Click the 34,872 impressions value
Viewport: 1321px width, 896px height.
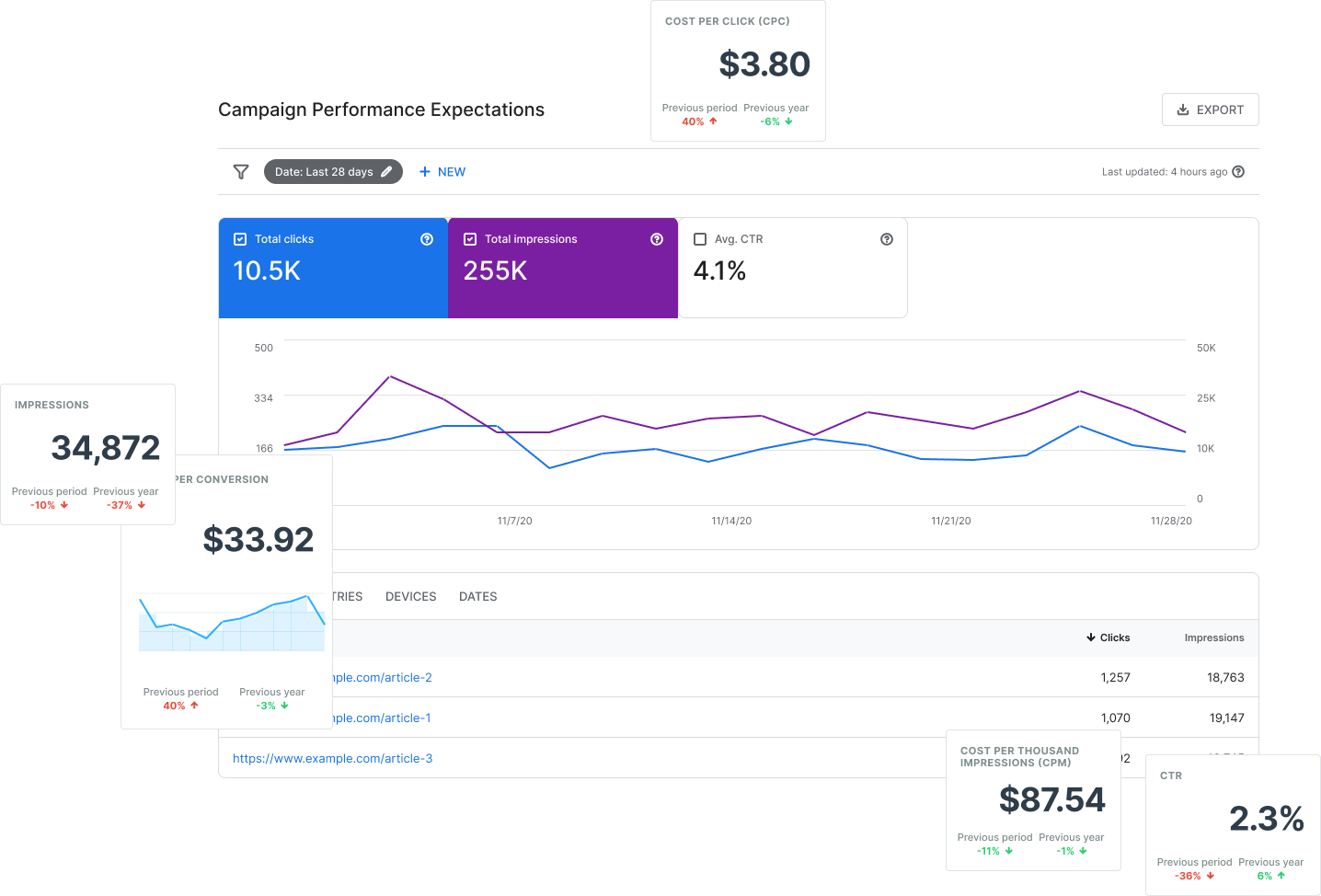(106, 448)
